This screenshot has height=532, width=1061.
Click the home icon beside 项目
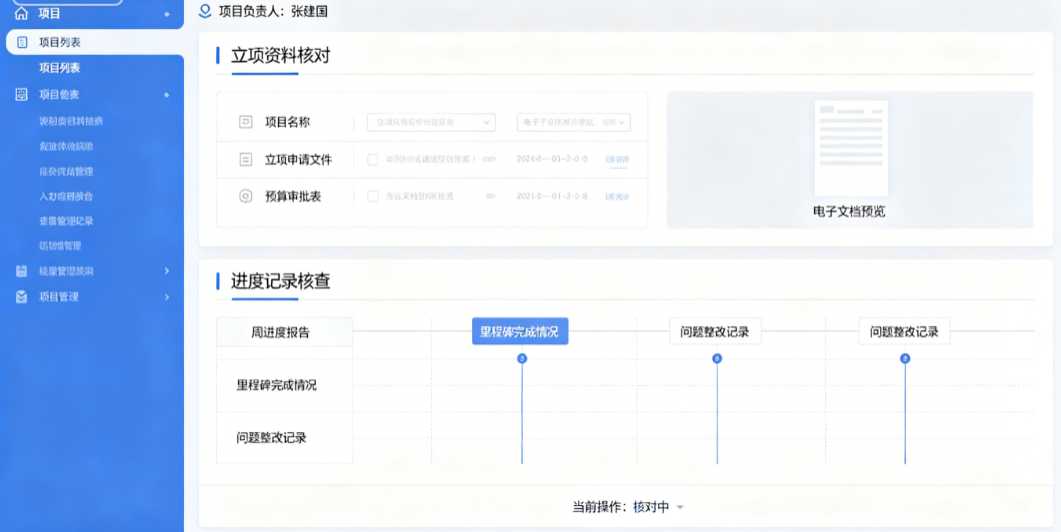(x=22, y=14)
